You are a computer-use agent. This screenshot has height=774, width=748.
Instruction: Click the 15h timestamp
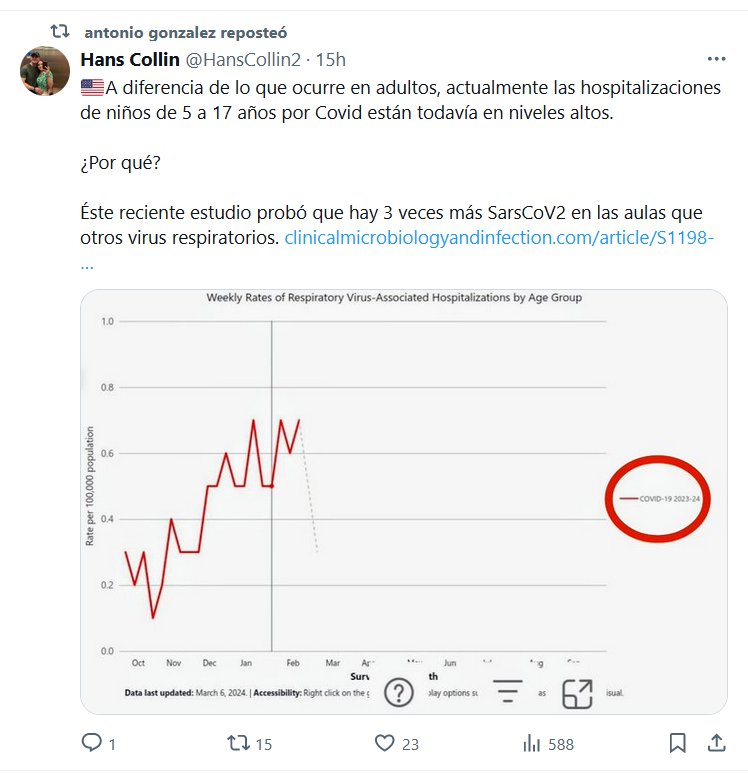[330, 59]
